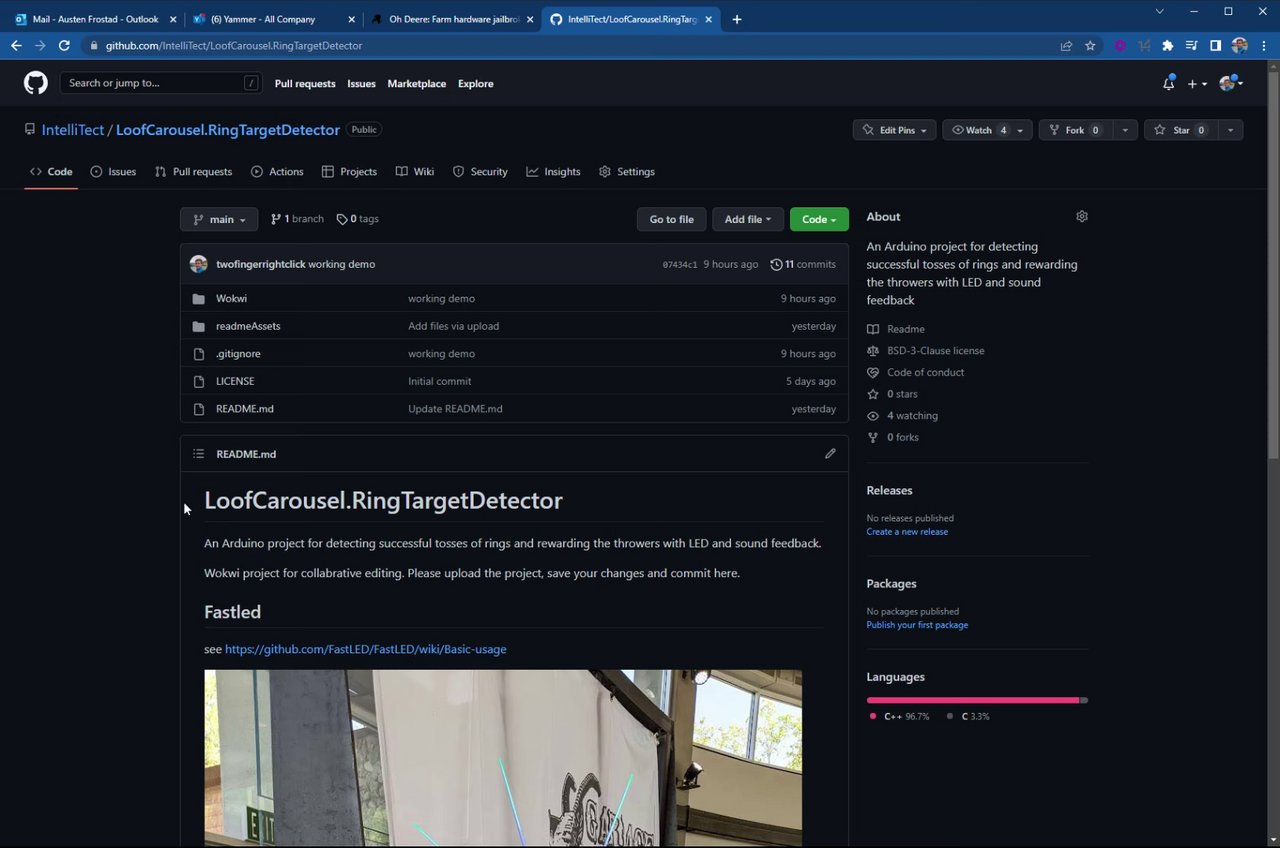This screenshot has height=848, width=1280.
Task: Open the Chrome three-dot menu
Action: point(1262,45)
